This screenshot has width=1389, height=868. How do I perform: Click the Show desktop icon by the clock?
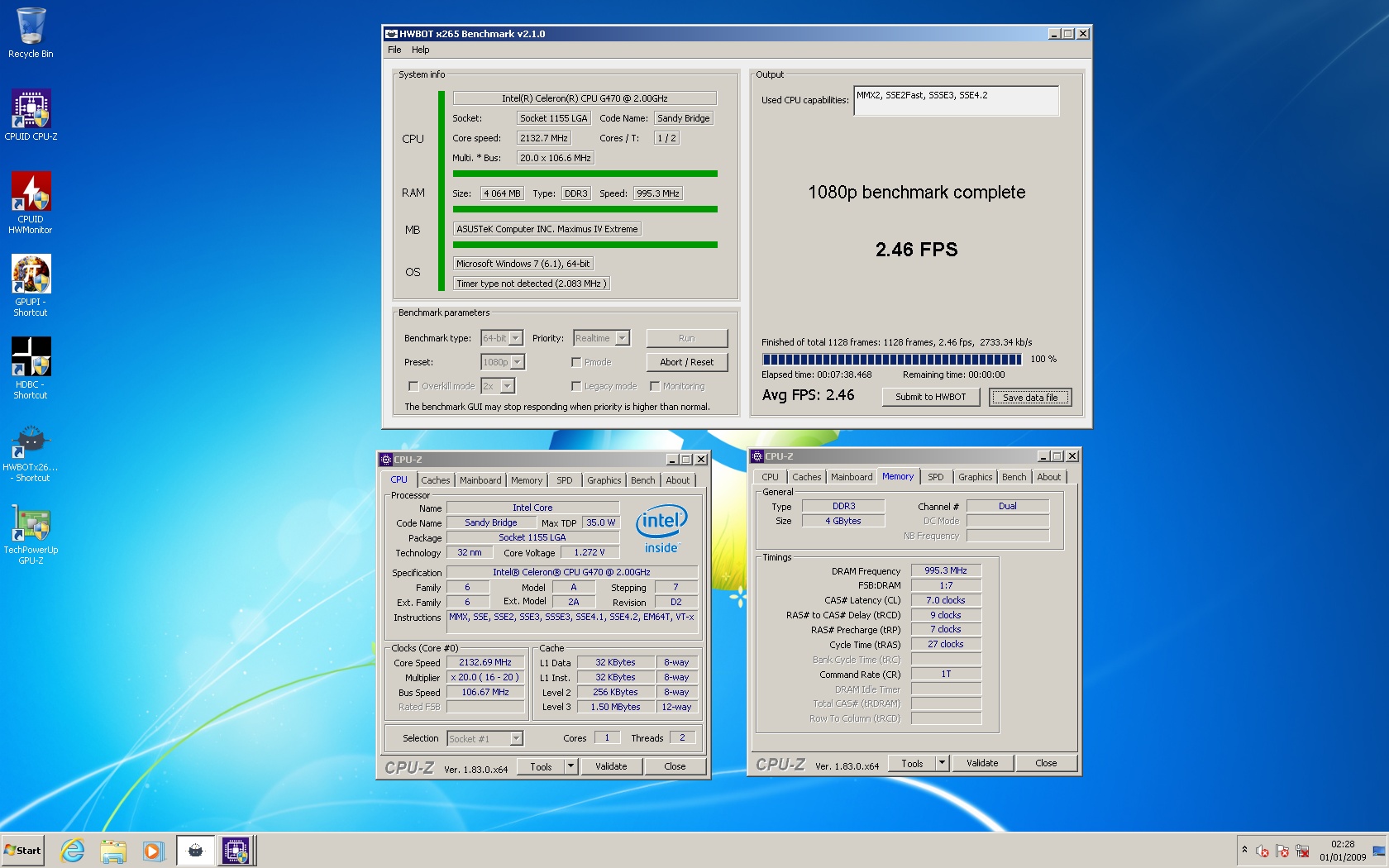(x=1379, y=851)
